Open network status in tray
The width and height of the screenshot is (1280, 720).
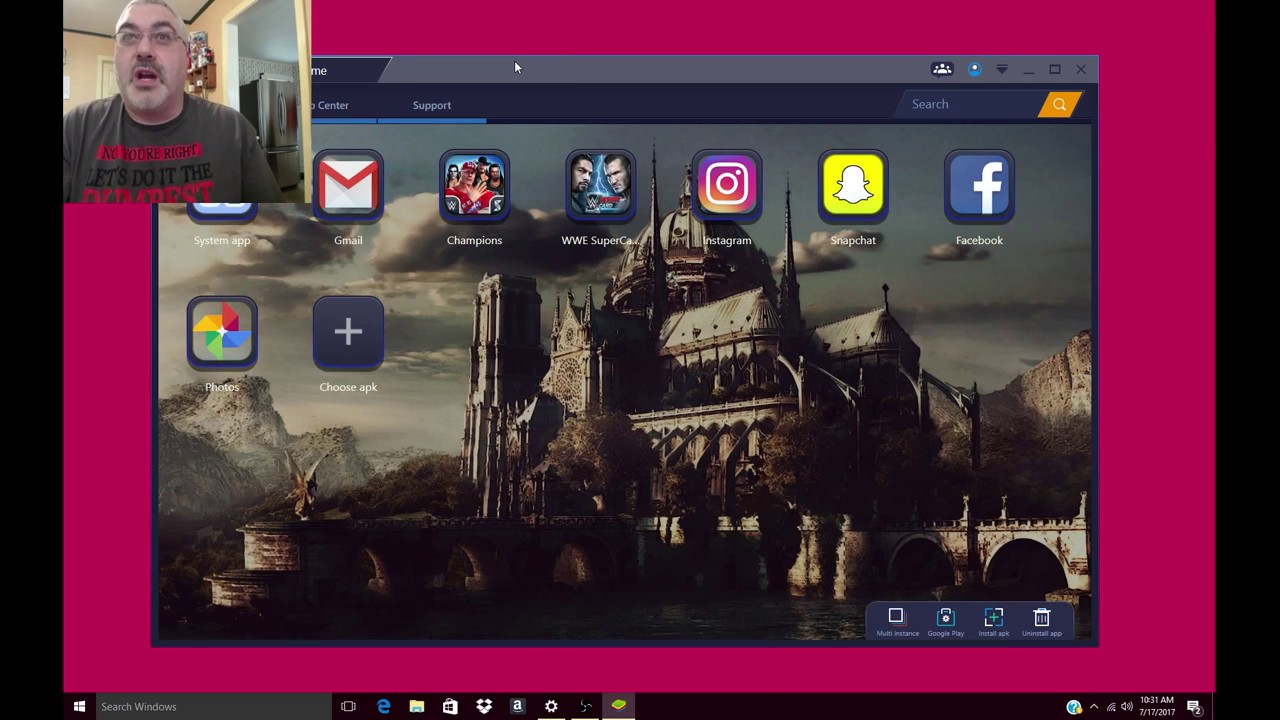(1111, 707)
